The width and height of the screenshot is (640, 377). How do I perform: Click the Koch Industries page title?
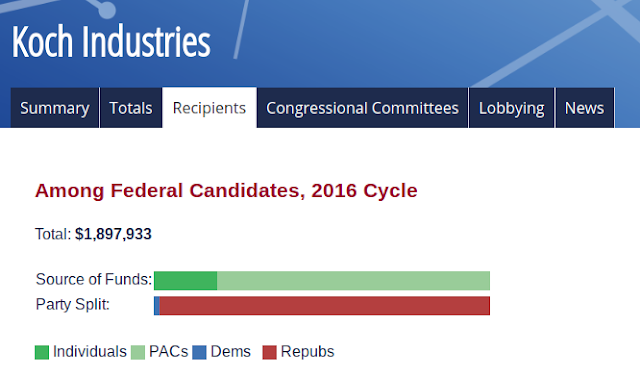point(111,41)
